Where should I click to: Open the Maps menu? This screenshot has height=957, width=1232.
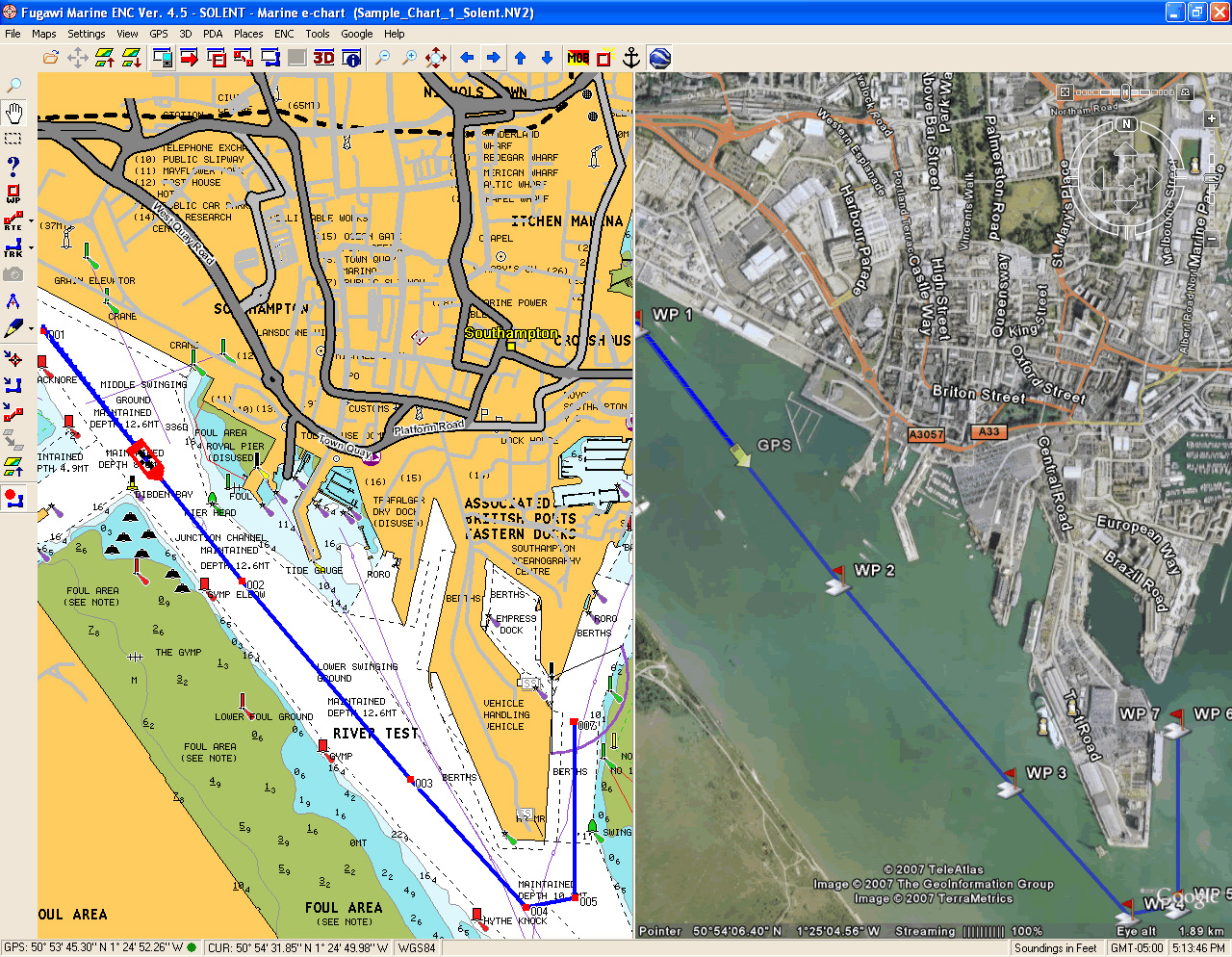[x=44, y=34]
